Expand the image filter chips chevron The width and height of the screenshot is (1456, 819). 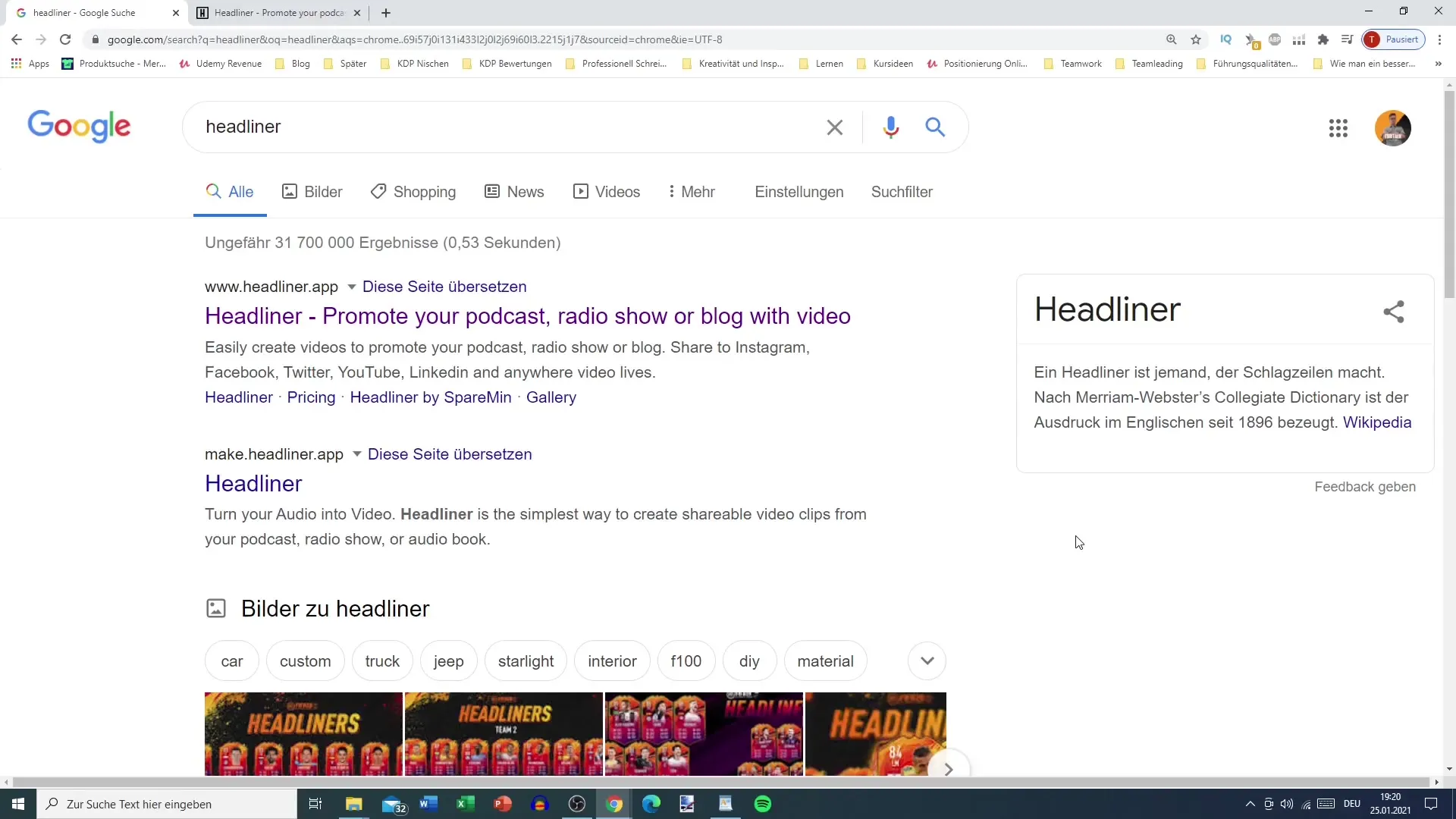point(927,661)
